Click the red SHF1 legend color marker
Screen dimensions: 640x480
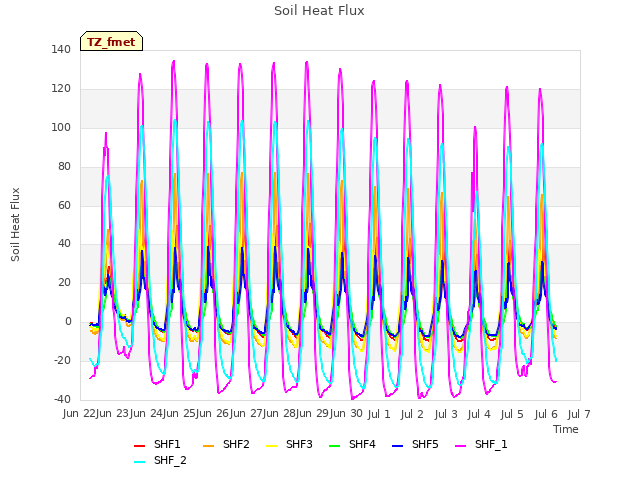tap(140, 446)
